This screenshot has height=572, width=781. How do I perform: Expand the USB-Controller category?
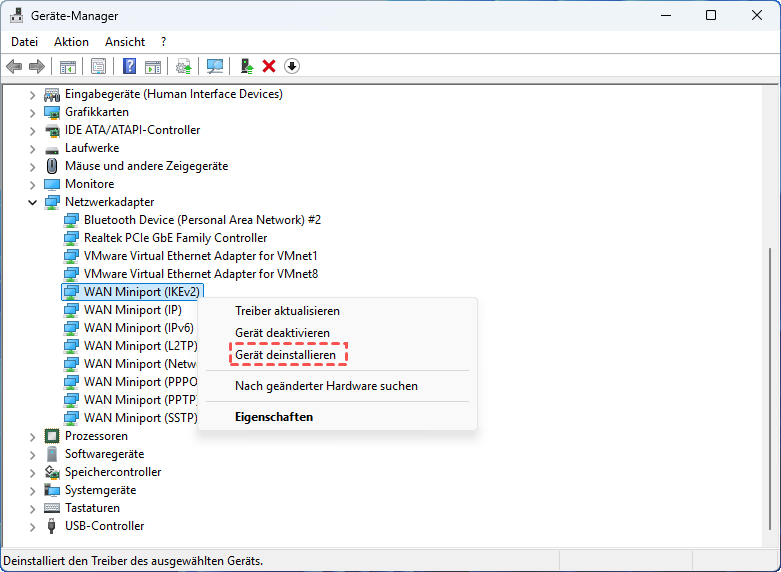click(x=32, y=526)
